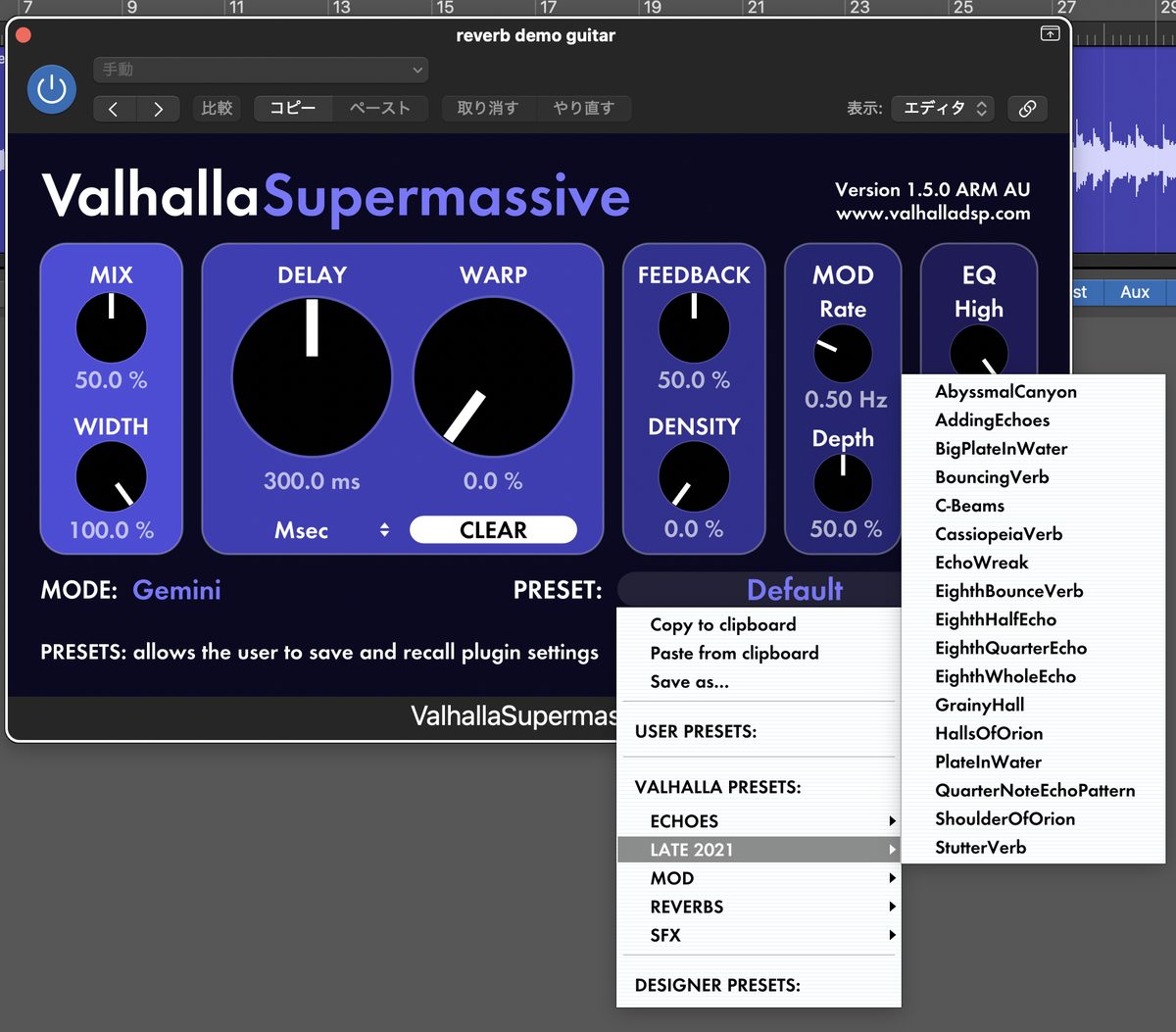
Task: Click the やり直す redo button
Action: click(584, 109)
